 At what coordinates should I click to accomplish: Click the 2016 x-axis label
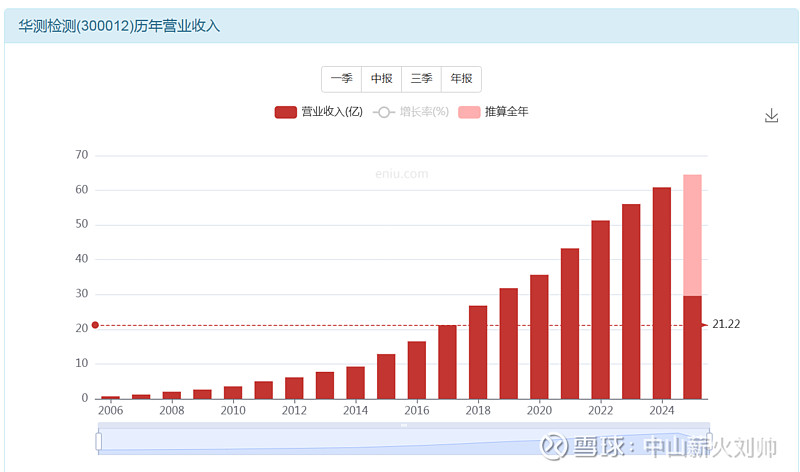[x=417, y=410]
